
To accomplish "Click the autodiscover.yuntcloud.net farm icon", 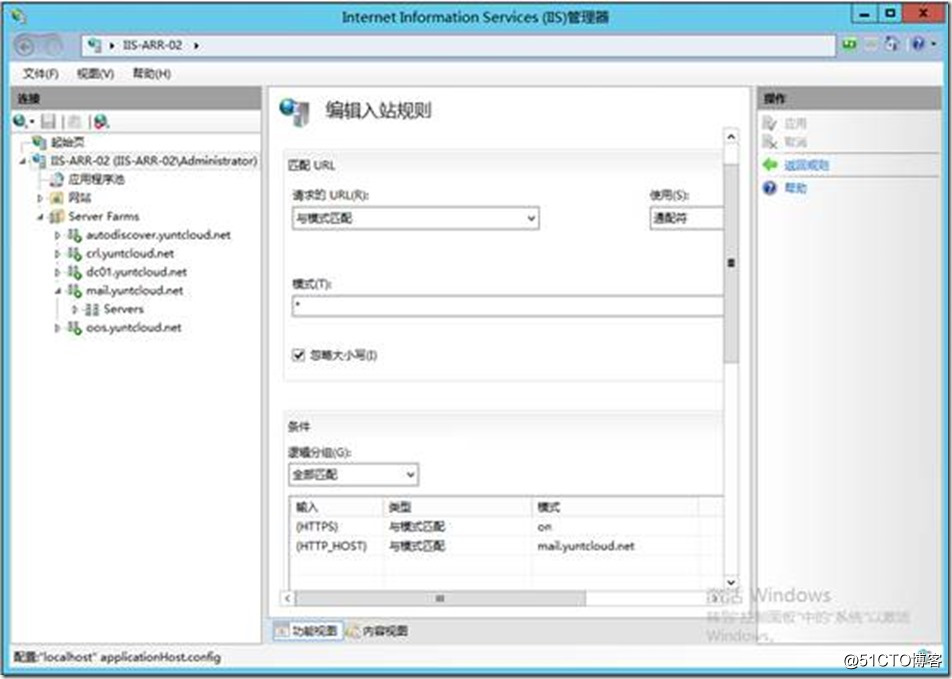I will click(75, 235).
